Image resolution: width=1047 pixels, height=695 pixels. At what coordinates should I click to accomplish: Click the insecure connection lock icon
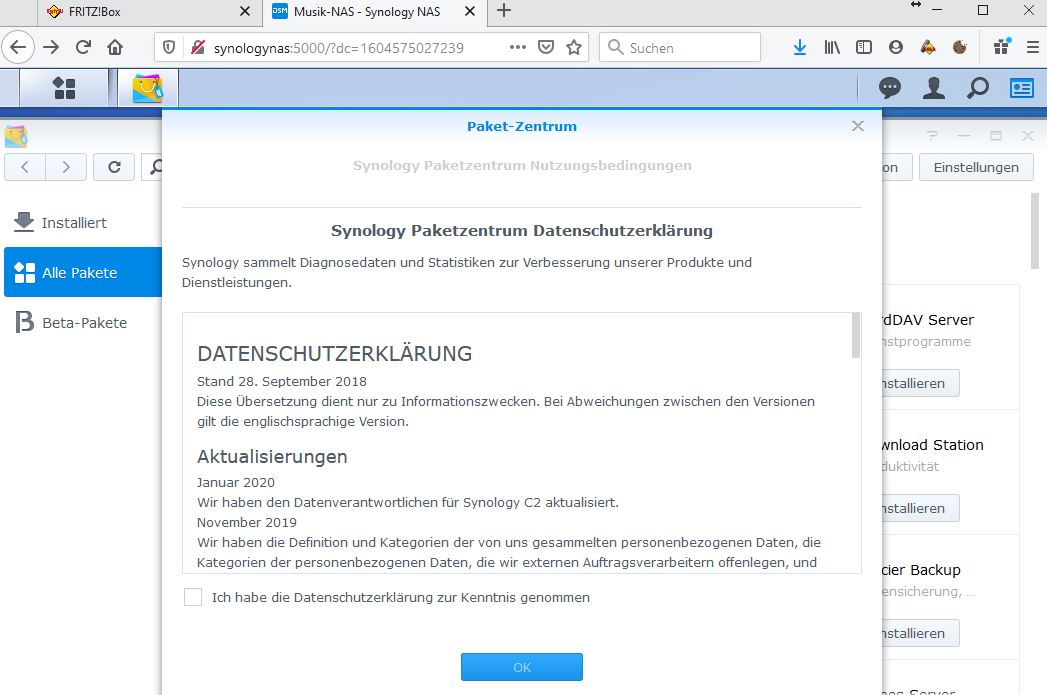pos(198,47)
